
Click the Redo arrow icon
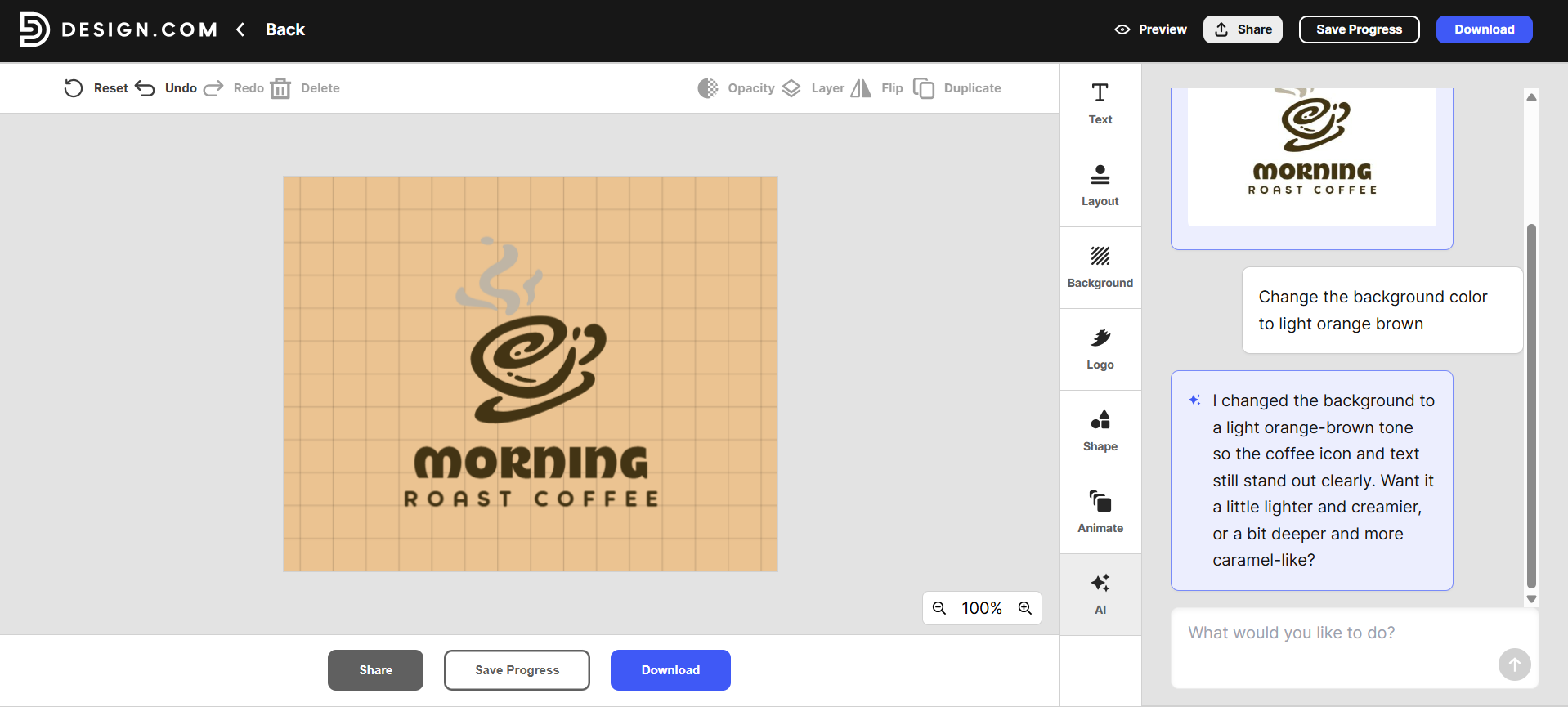[213, 88]
